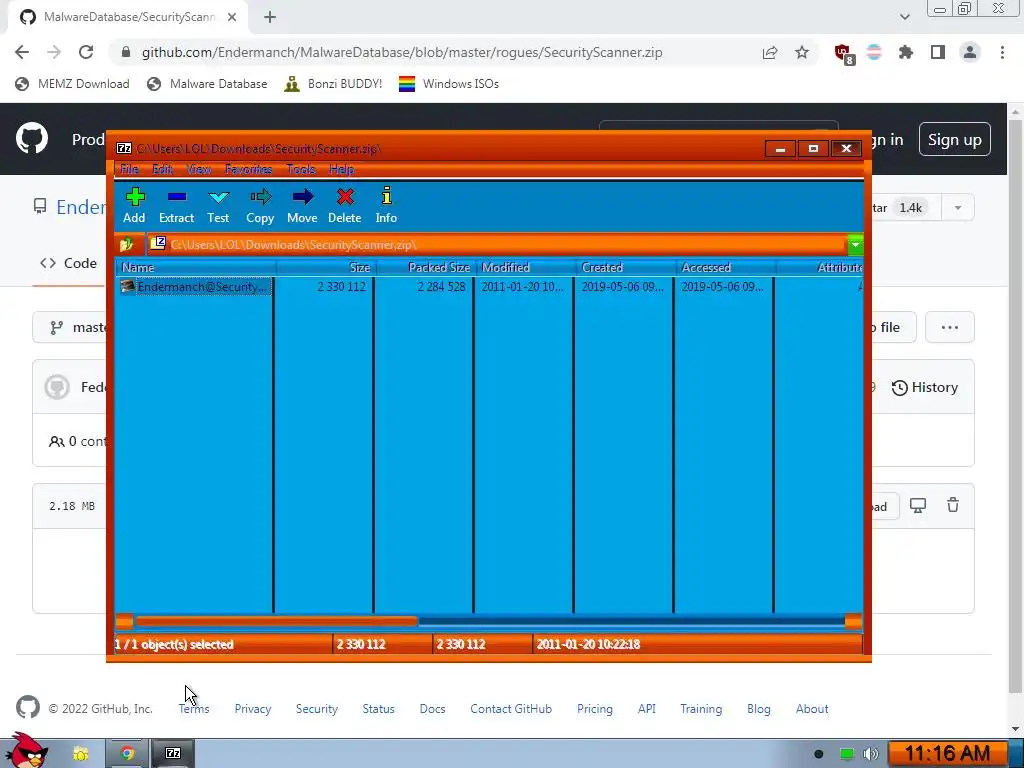Image resolution: width=1024 pixels, height=768 pixels.
Task: Open the Contact GitHub footer link
Action: tap(511, 709)
